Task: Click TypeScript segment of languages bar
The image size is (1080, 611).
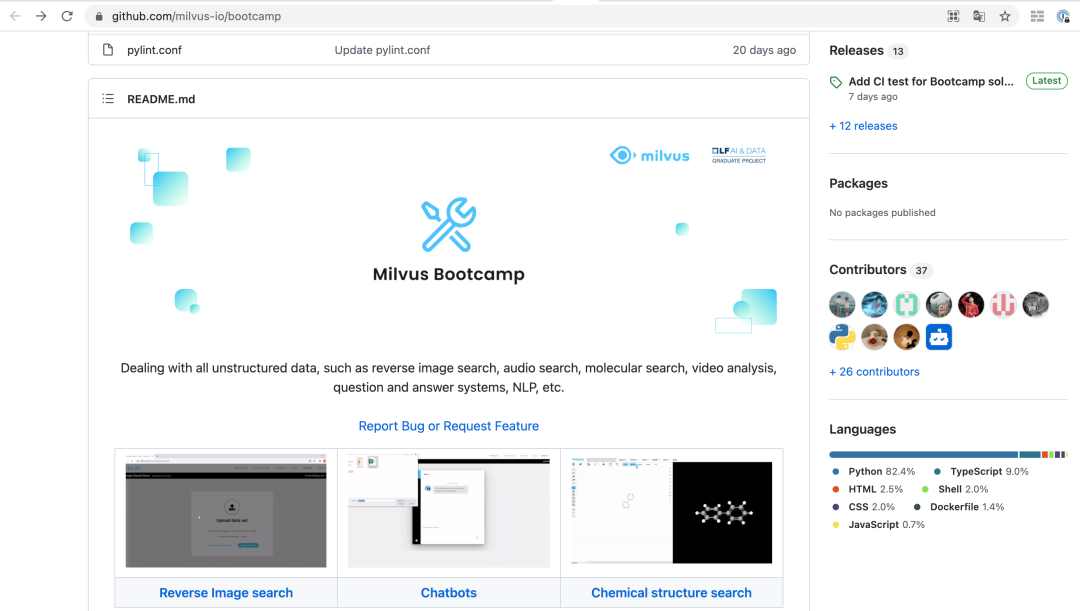Action: point(1030,455)
